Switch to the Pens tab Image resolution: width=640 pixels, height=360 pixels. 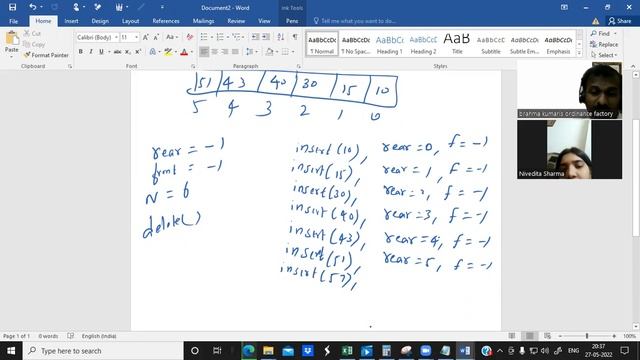(x=292, y=21)
